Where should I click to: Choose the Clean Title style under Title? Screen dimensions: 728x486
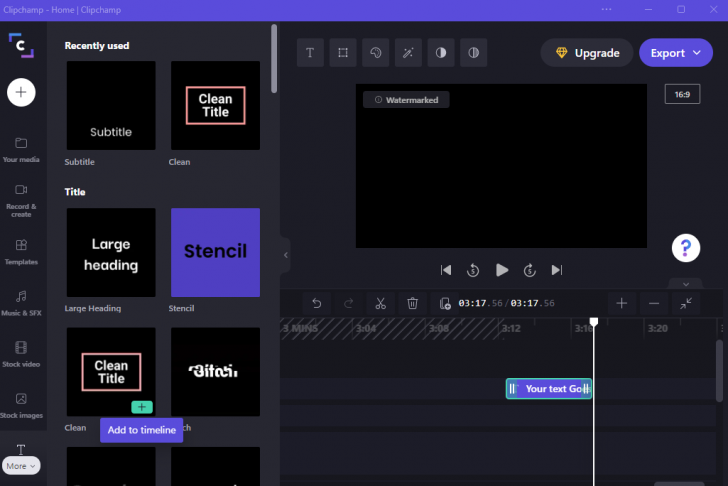(x=111, y=372)
